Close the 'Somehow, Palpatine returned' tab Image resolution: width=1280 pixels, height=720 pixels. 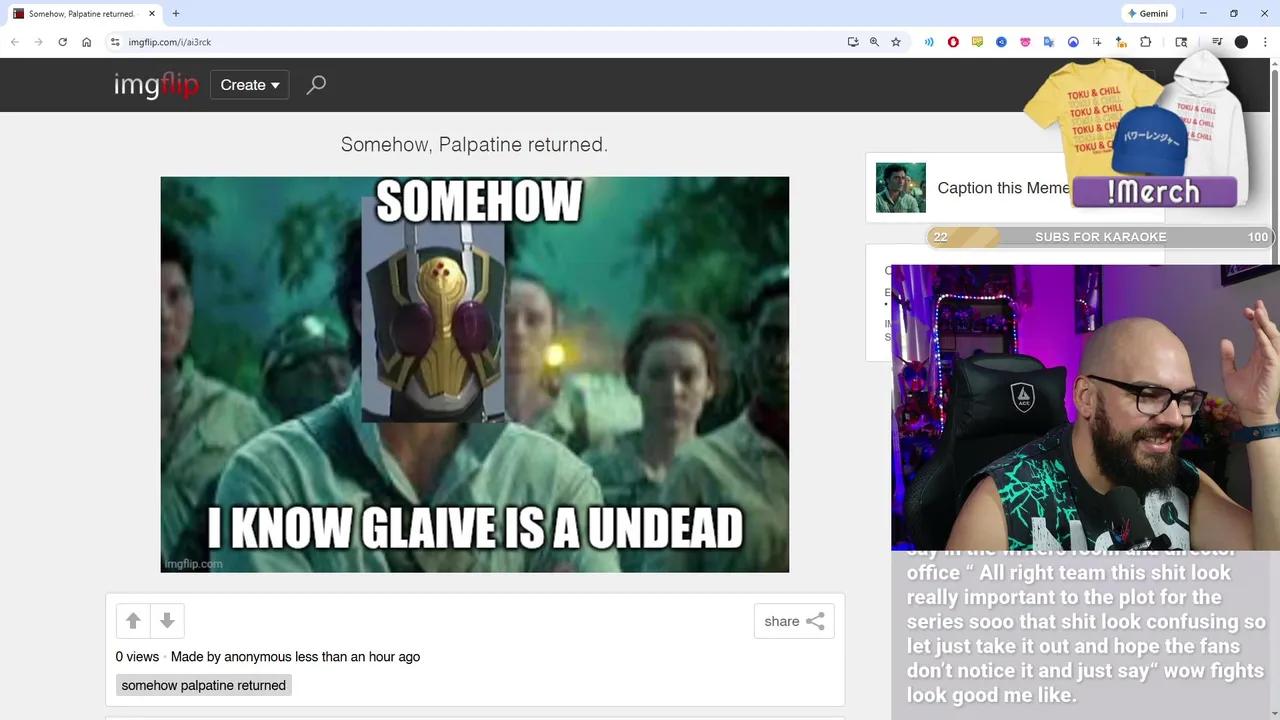[152, 14]
